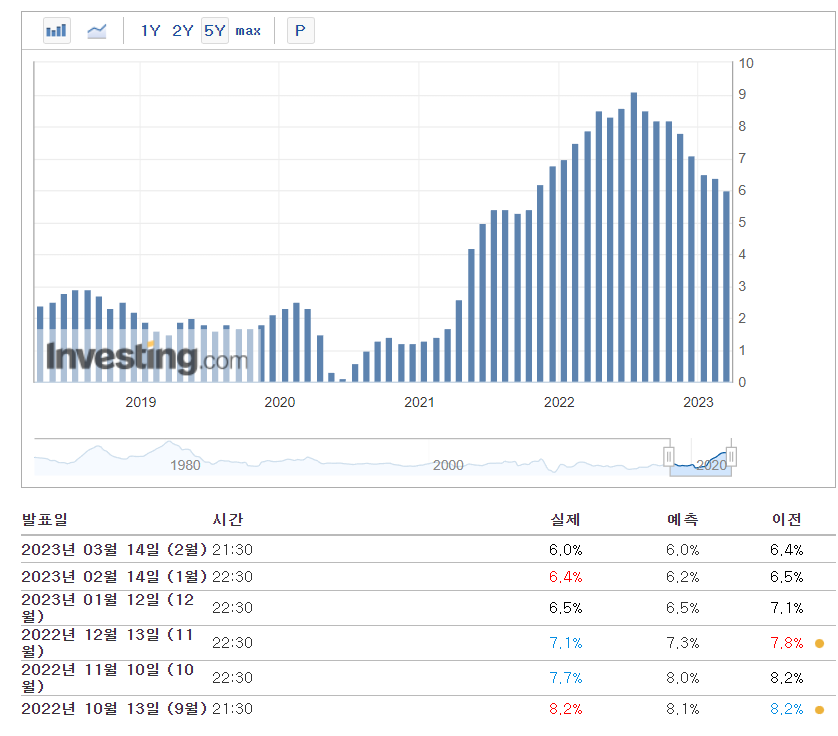Click the 이전 column header

787,519
